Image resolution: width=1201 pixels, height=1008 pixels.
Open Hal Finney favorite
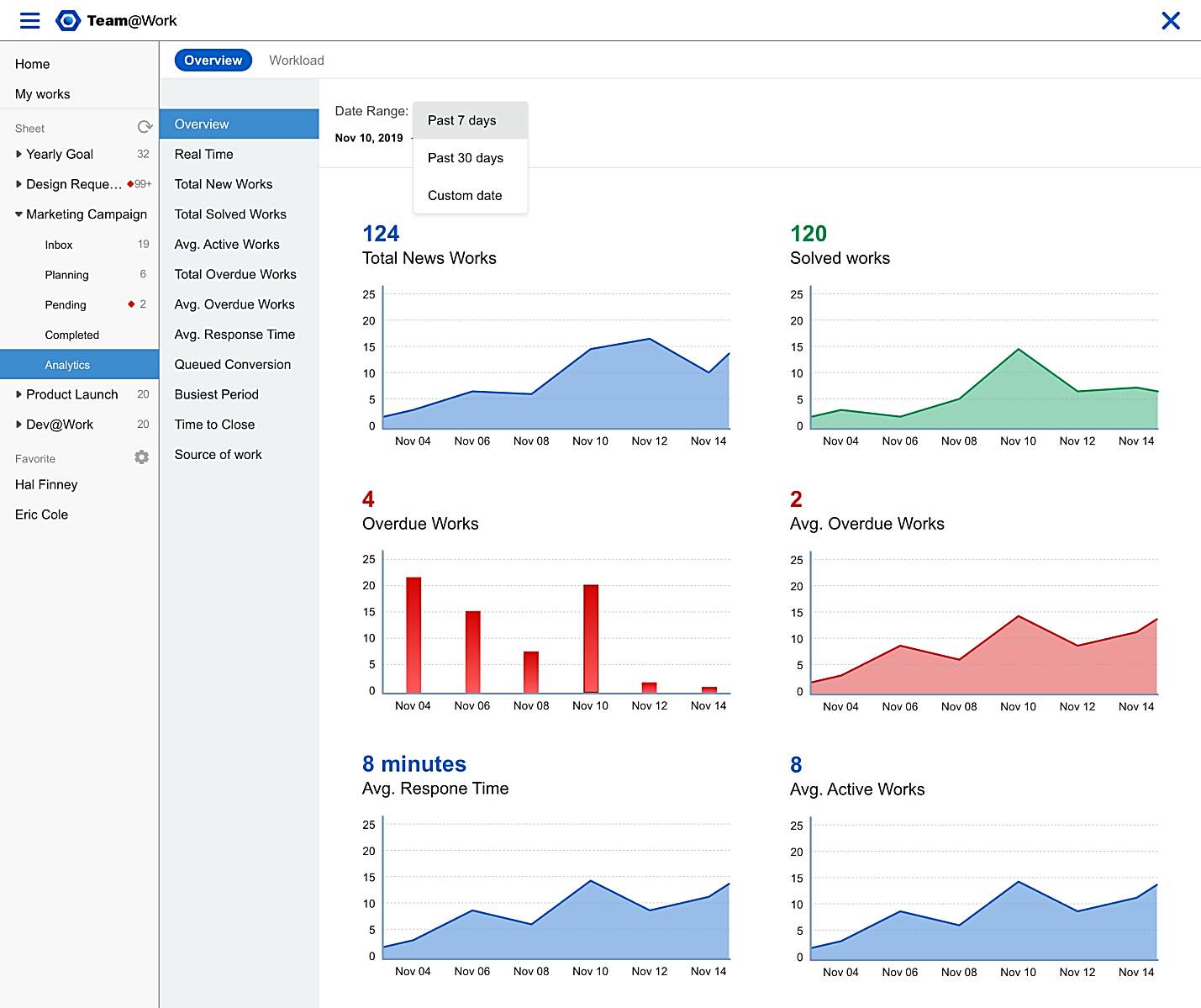46,485
